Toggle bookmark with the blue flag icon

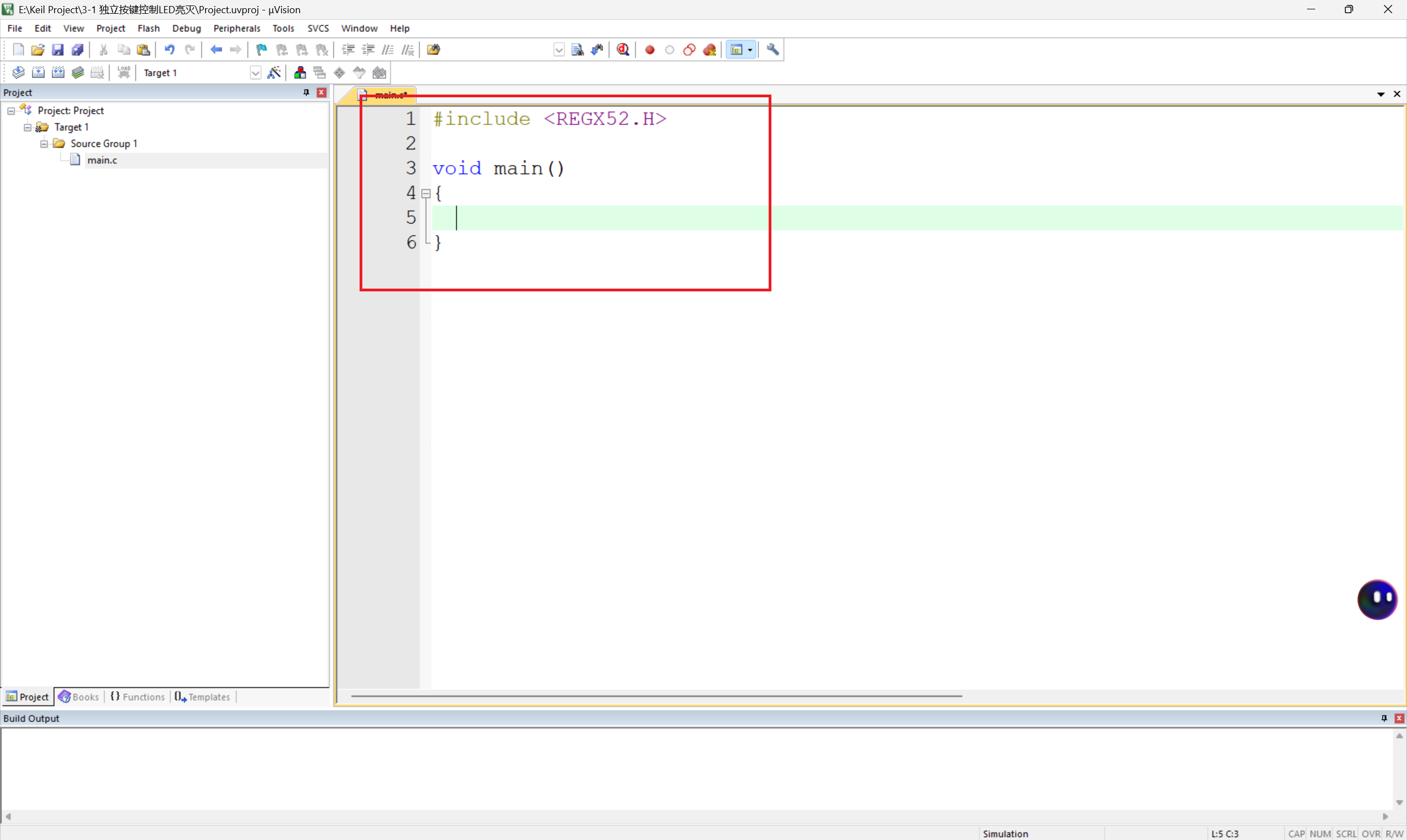[x=261, y=50]
